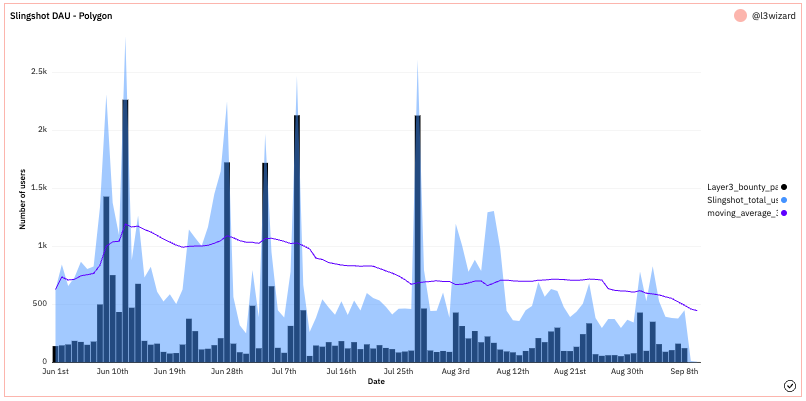Click the tallest bar near Jun 10th
806x401 pixels.
pos(125,231)
